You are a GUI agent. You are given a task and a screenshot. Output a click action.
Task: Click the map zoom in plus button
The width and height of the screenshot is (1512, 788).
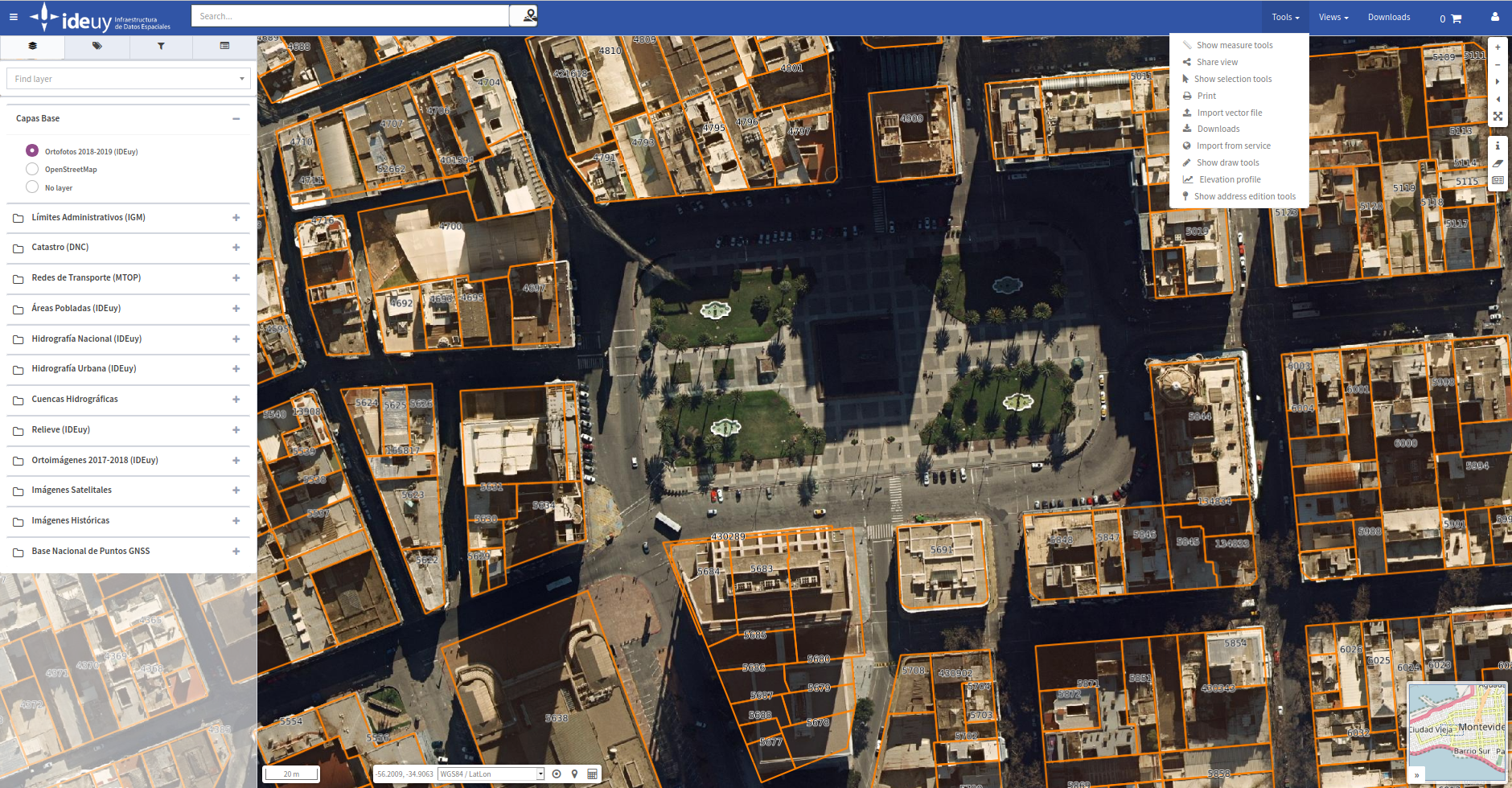(1498, 47)
